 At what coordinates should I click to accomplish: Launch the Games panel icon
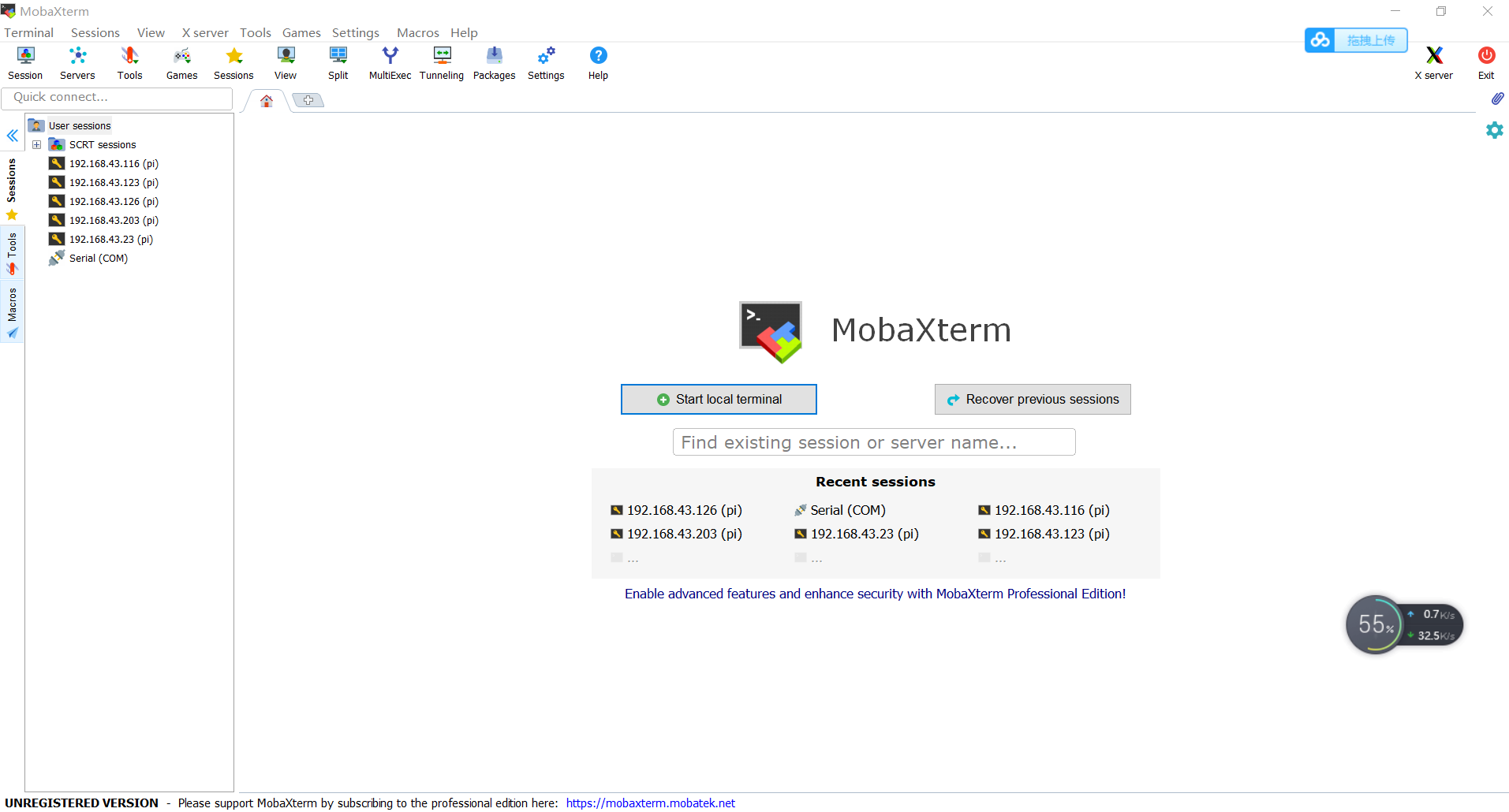coord(181,62)
